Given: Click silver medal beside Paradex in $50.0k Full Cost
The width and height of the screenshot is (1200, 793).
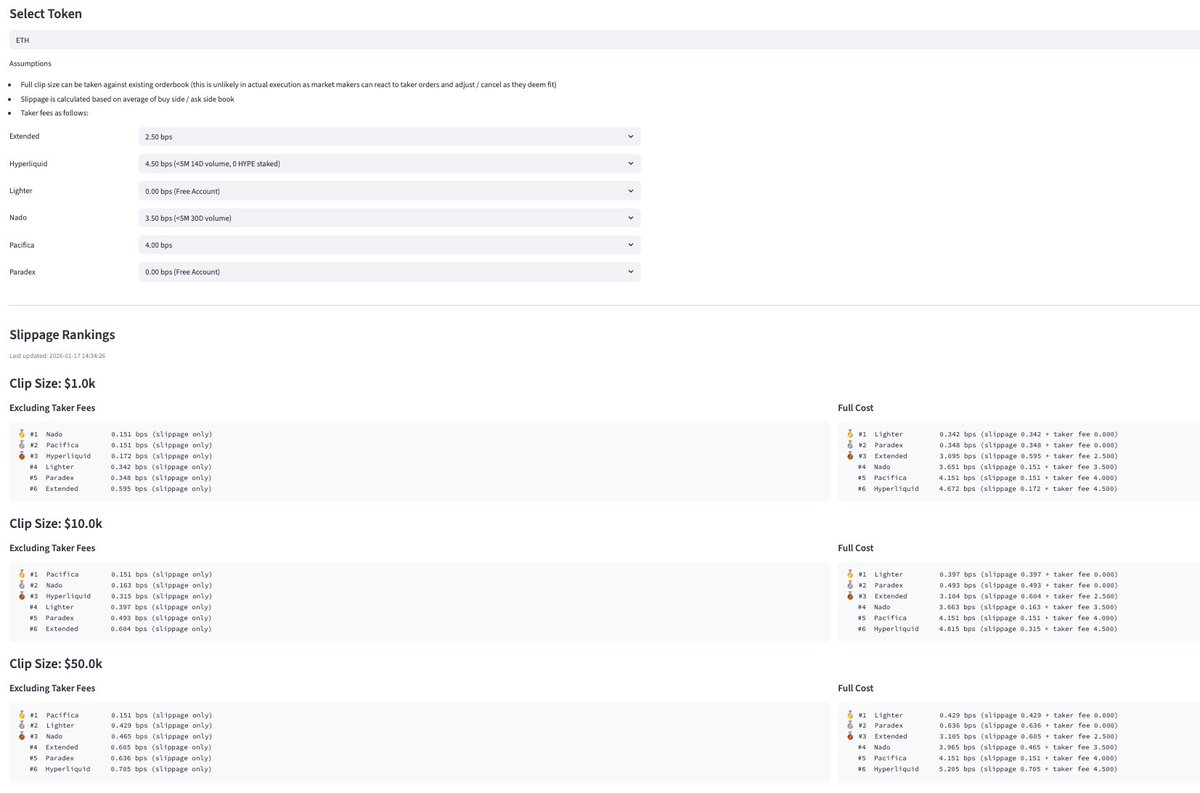Looking at the screenshot, I should [x=850, y=726].
